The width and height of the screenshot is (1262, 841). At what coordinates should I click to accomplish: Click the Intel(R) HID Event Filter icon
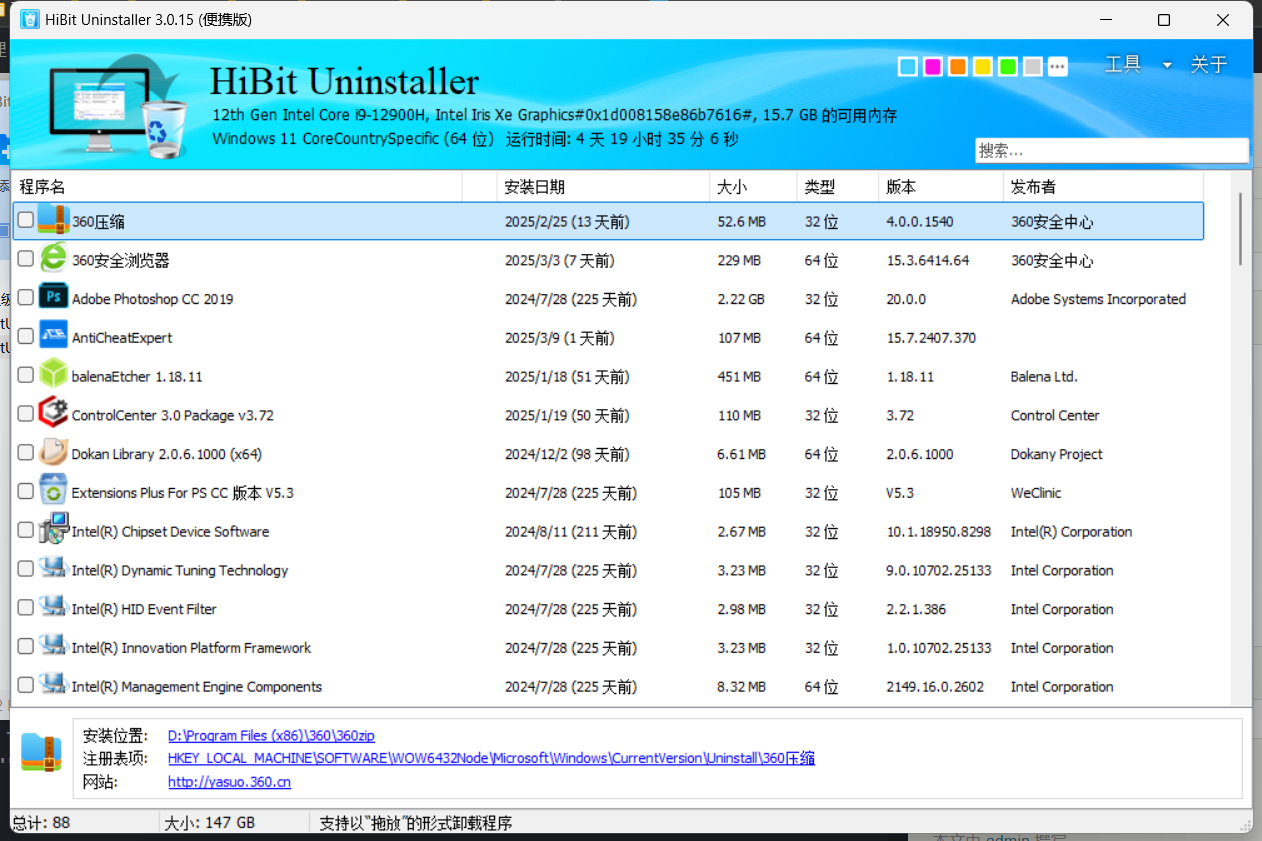click(53, 608)
